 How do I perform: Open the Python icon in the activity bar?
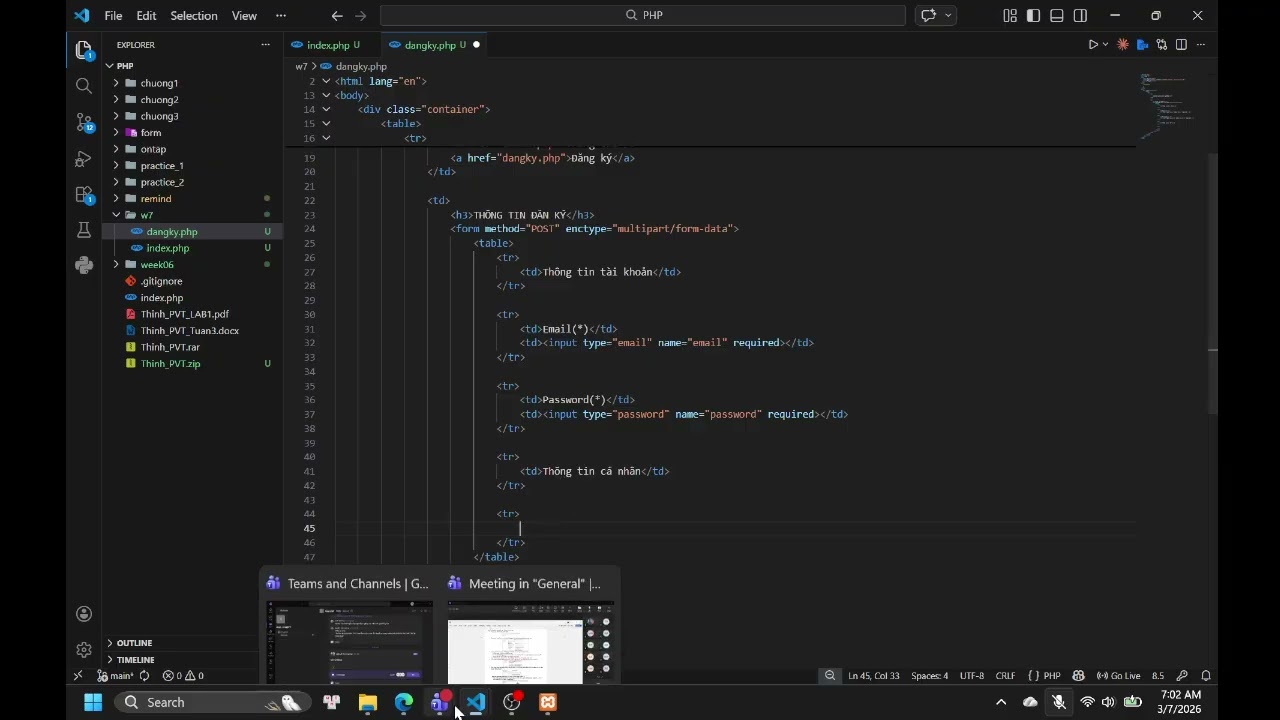[84, 265]
